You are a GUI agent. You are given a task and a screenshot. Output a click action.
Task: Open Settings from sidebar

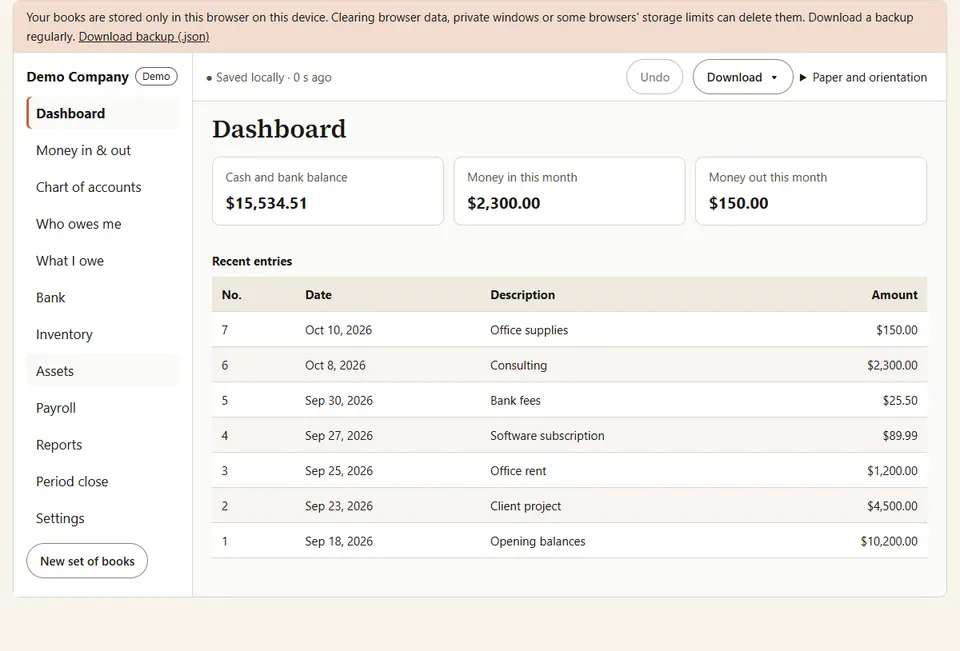point(103,517)
